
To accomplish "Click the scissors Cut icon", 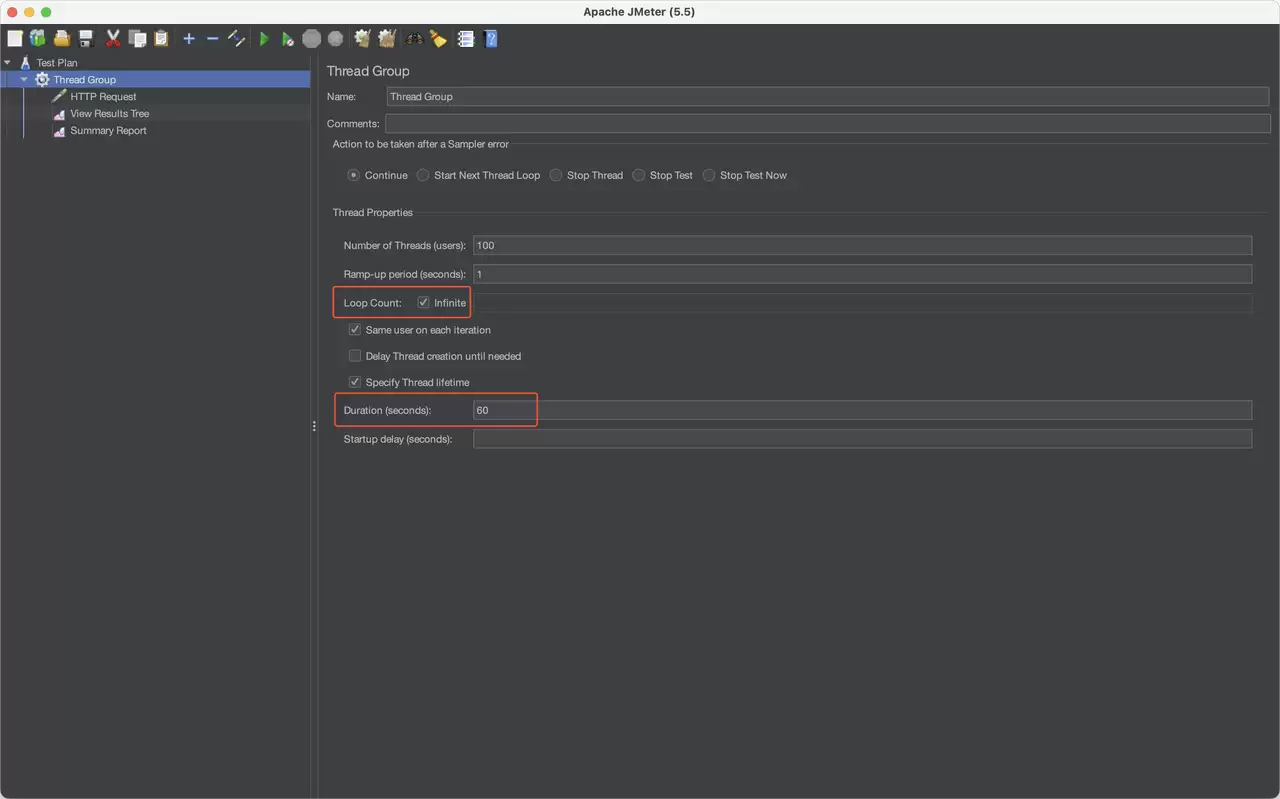I will tap(113, 39).
